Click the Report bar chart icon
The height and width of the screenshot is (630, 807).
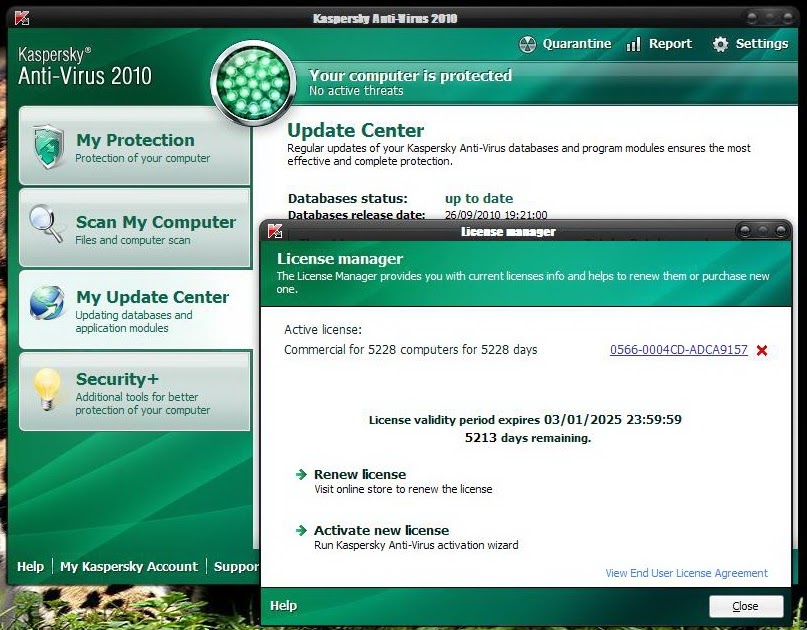point(634,44)
